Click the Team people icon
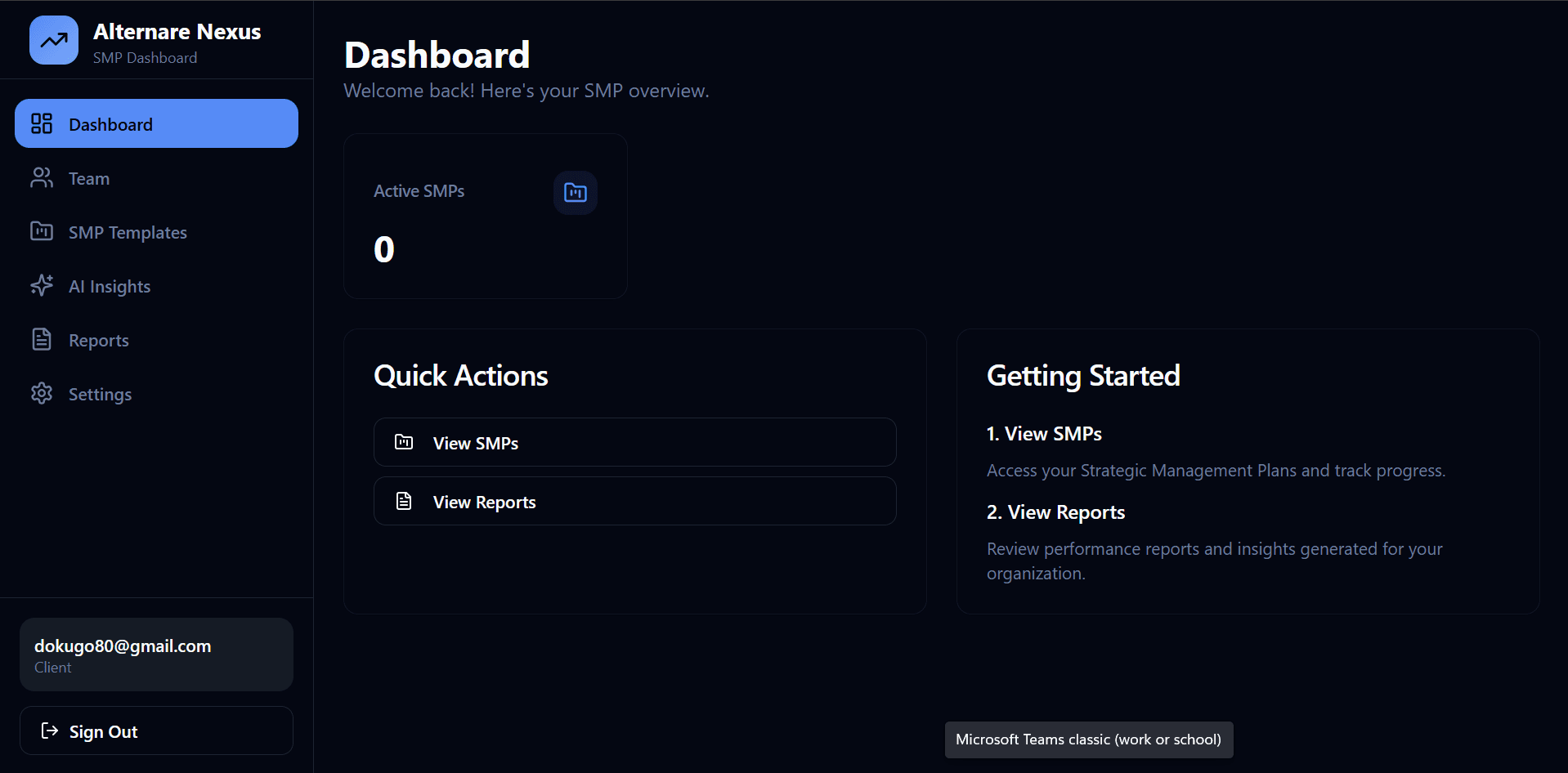1568x773 pixels. tap(42, 177)
